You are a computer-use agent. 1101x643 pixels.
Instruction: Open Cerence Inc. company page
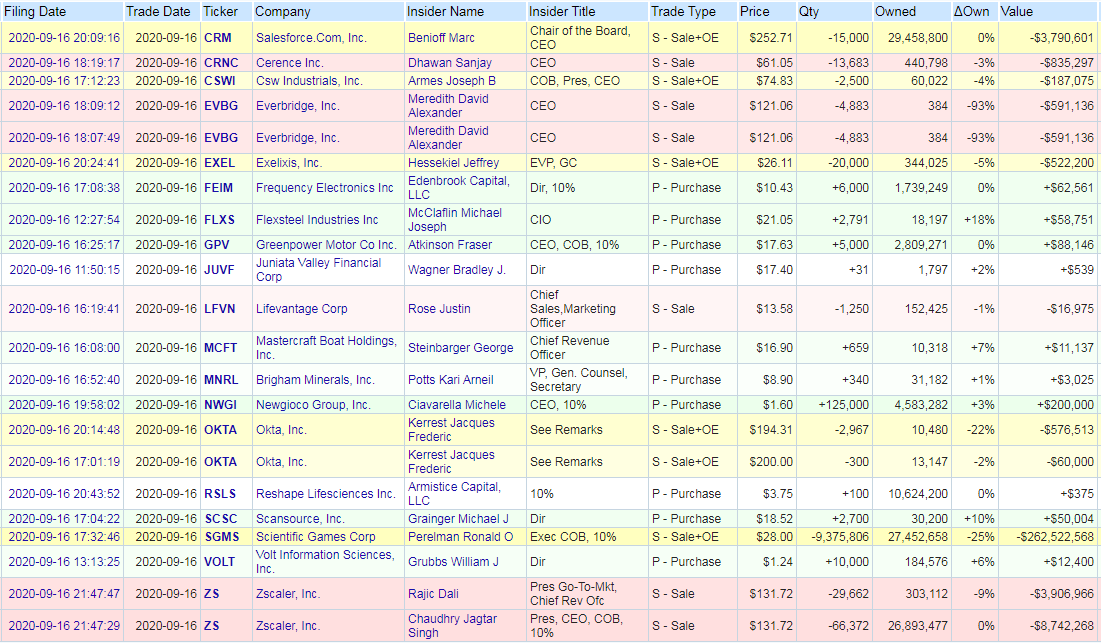(x=289, y=62)
